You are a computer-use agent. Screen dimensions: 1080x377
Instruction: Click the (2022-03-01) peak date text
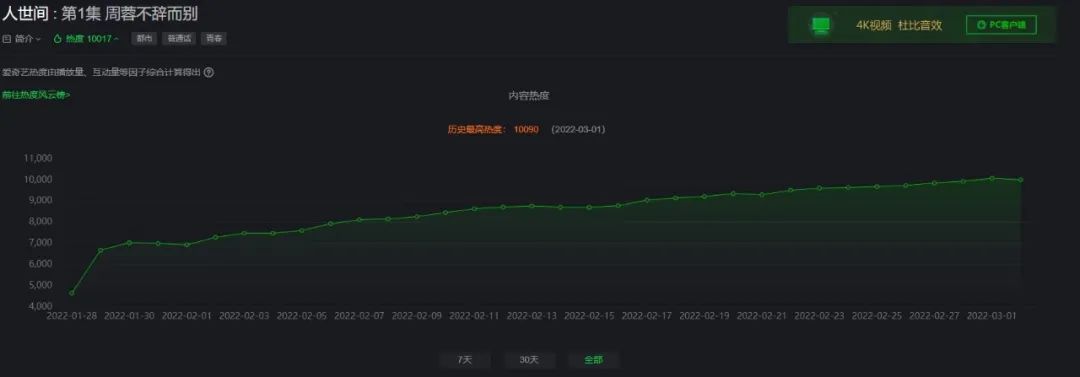pos(579,130)
